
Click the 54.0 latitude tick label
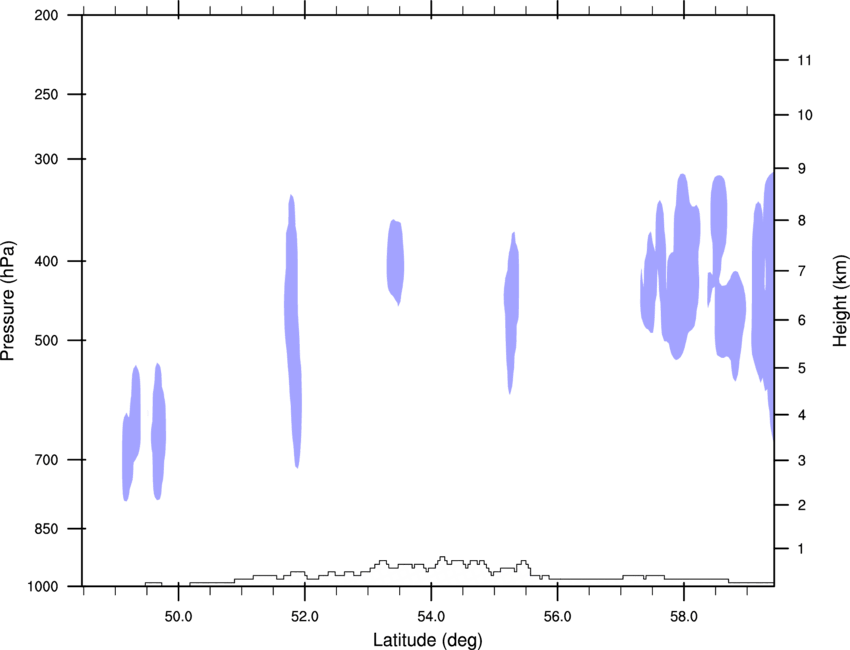(x=431, y=617)
